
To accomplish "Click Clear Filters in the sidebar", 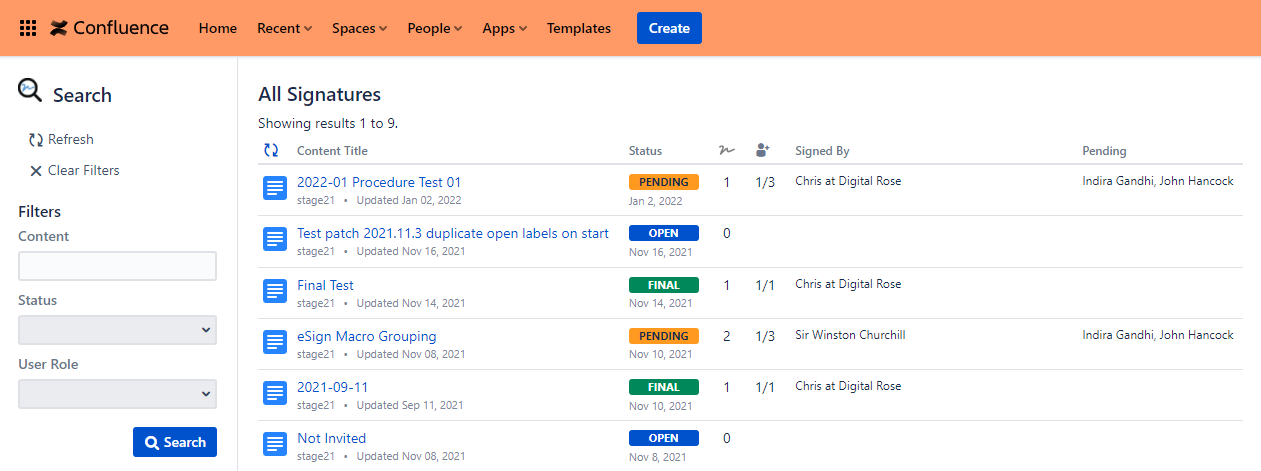I will (74, 171).
